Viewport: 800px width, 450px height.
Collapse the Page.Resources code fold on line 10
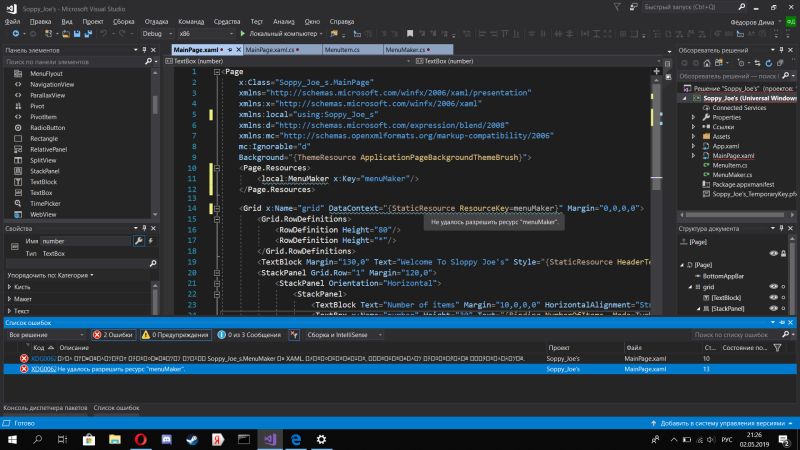[x=217, y=168]
